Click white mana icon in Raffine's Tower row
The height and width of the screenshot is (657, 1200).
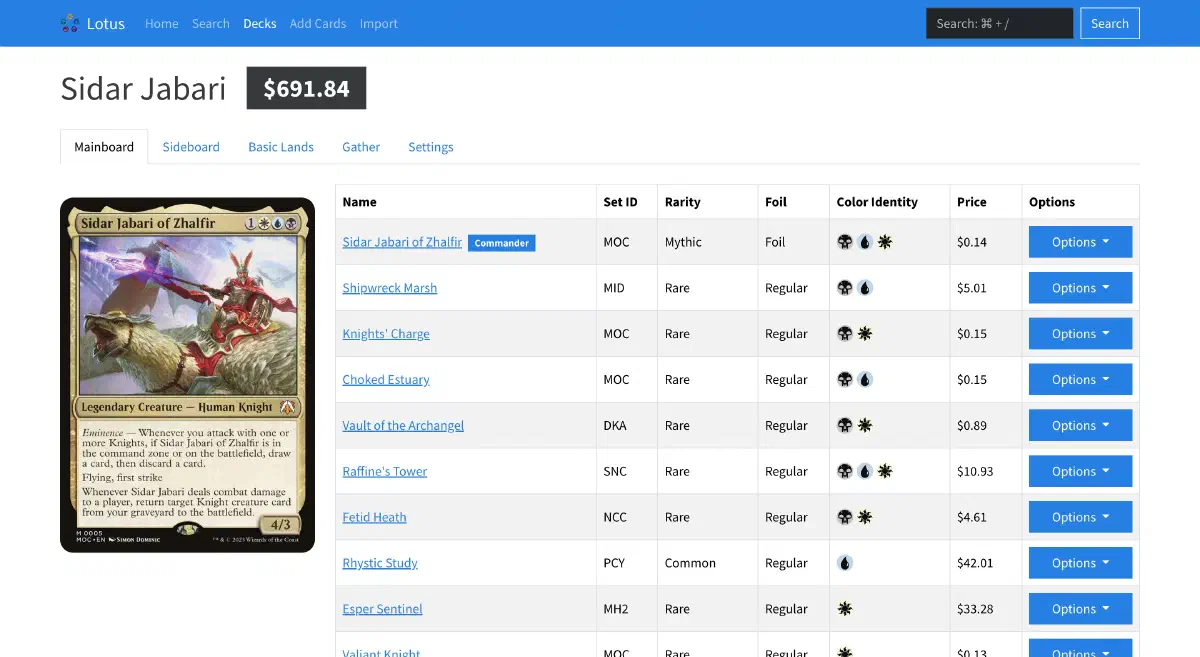[x=885, y=471]
